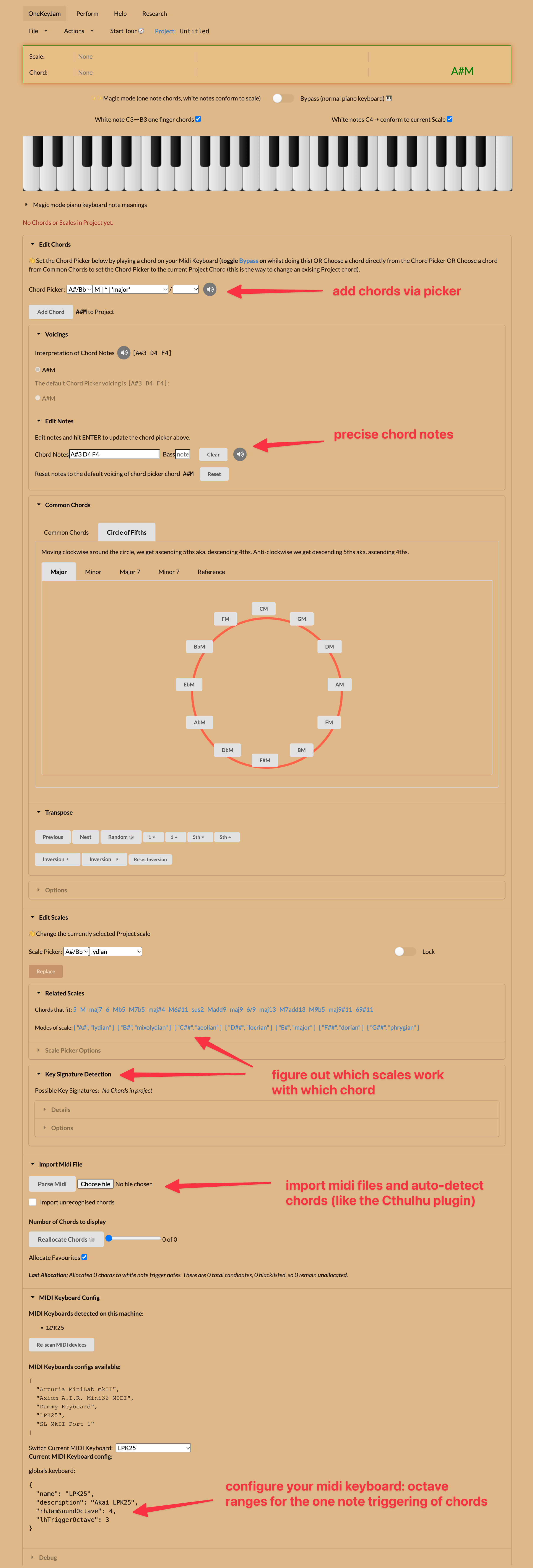Click maj7 link in Chords that fit
Viewport: 533px width, 1568px height.
tap(96, 1009)
